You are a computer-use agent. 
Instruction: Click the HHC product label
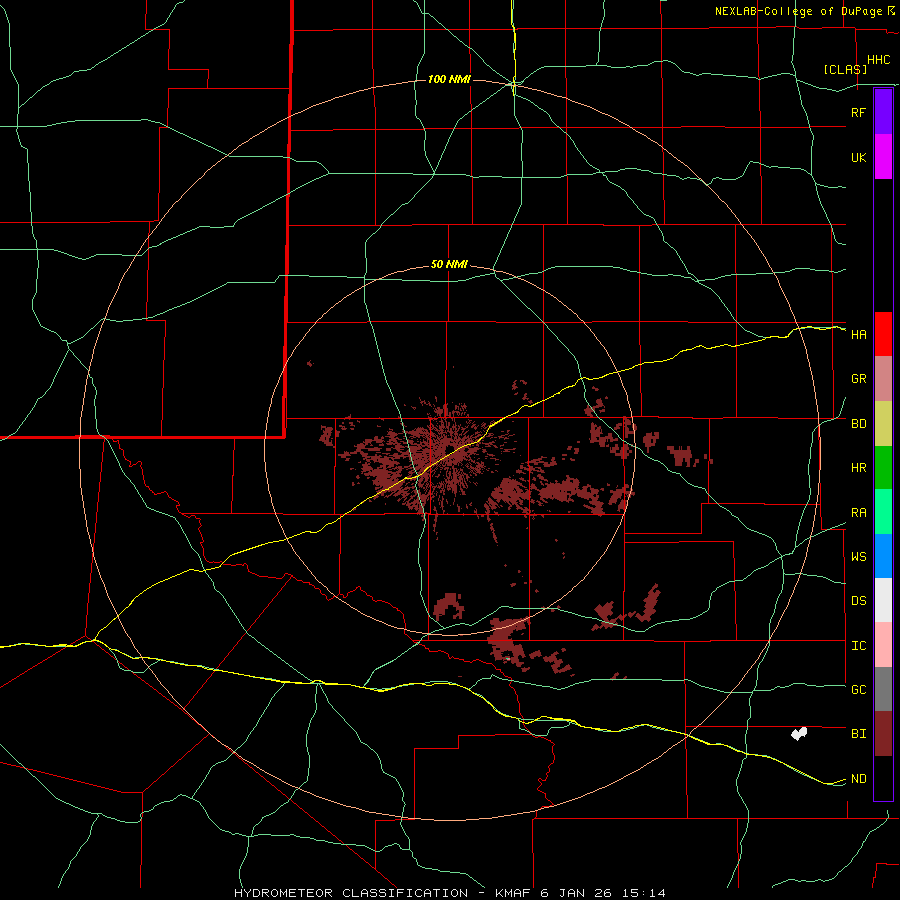tap(878, 60)
